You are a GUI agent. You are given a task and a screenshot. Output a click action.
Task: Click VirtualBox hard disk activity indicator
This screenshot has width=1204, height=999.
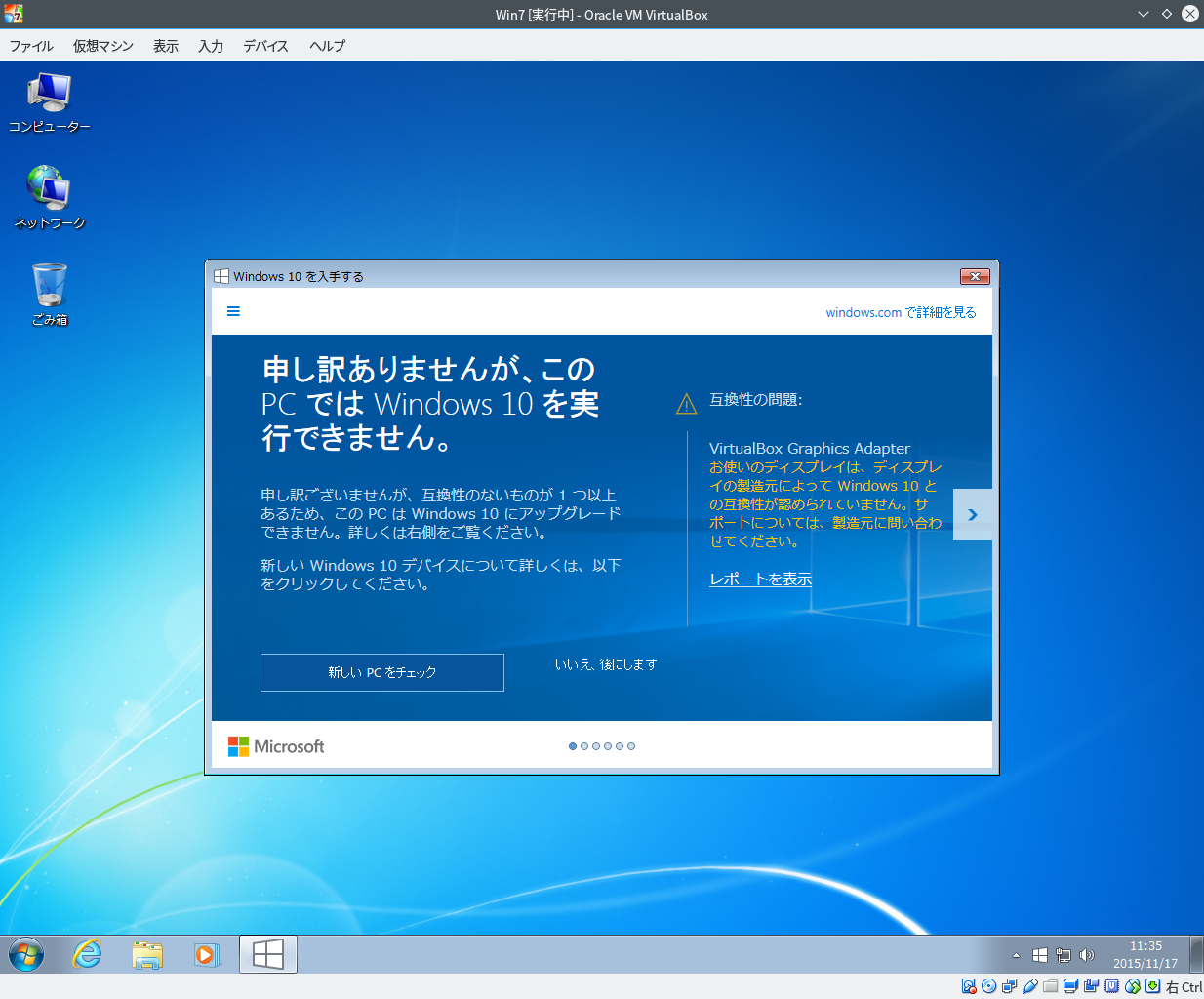click(969, 986)
